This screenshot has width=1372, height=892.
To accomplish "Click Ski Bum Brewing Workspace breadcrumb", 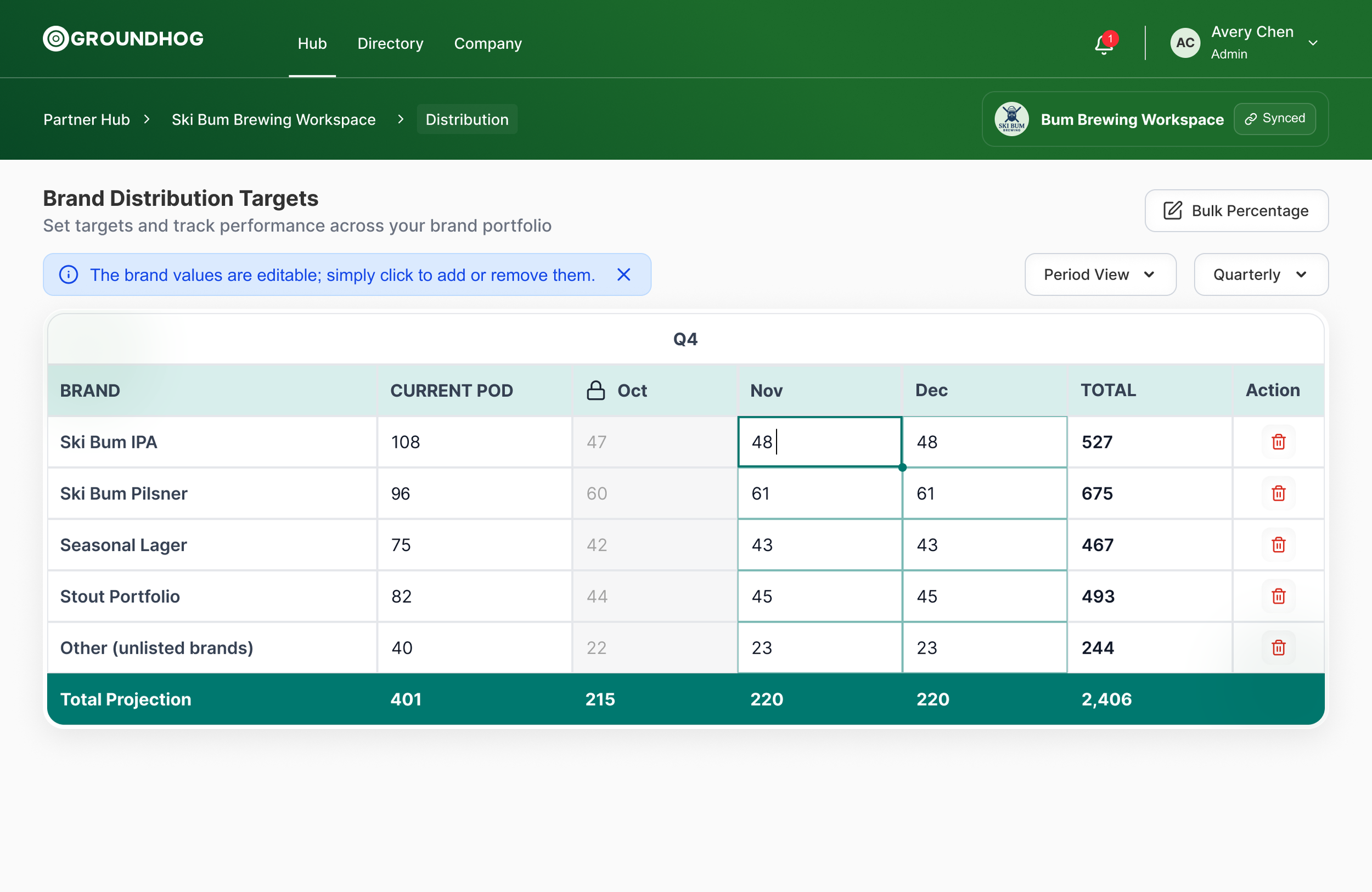I will [x=273, y=119].
